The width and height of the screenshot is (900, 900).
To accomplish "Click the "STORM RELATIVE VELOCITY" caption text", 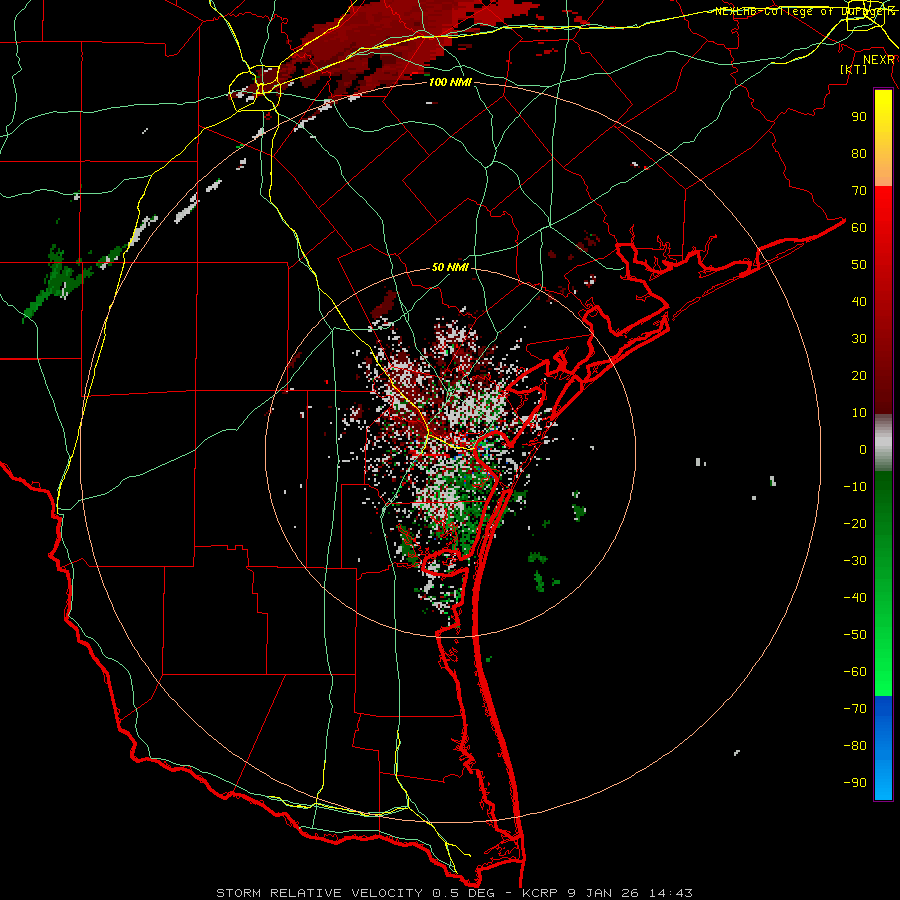I will coord(319,893).
